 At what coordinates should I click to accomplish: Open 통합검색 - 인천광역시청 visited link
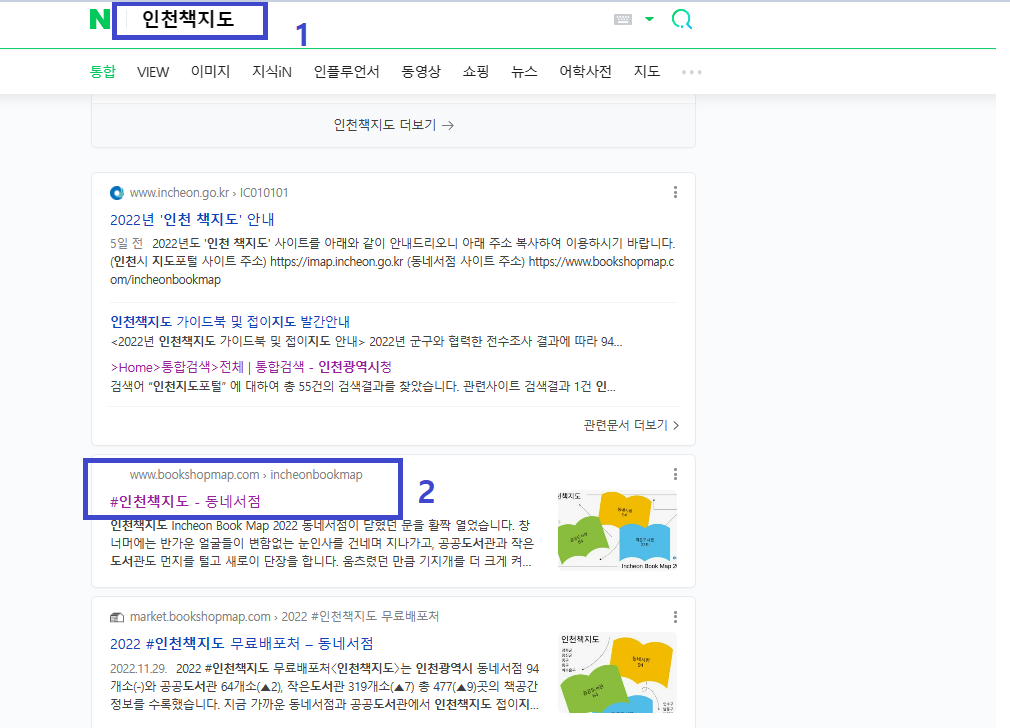click(251, 367)
